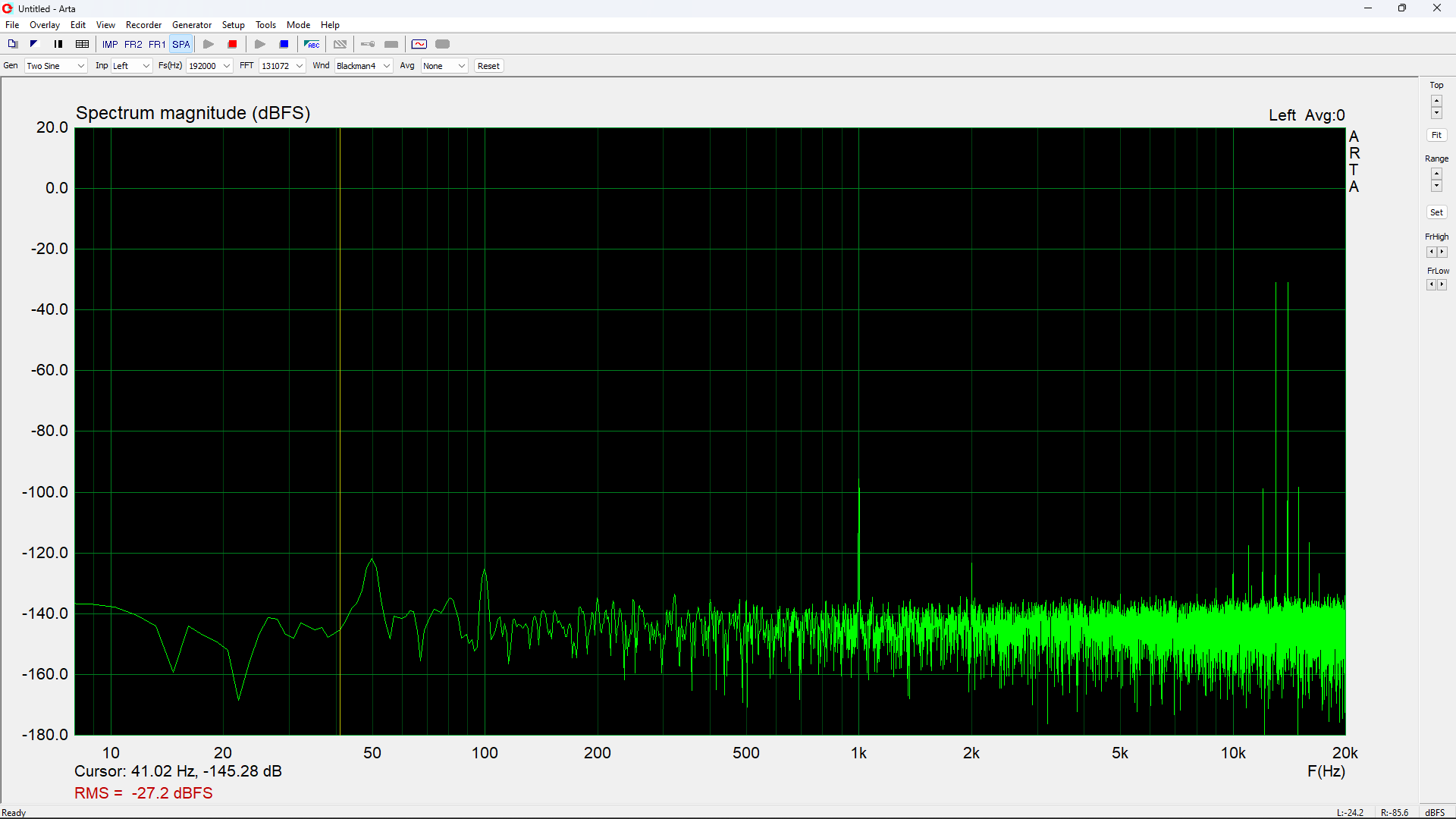Click the Fit button
1456x819 pixels.
tap(1436, 135)
